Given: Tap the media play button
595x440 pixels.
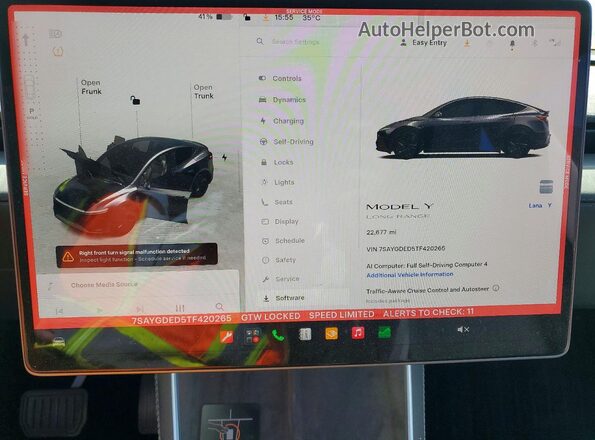Looking at the screenshot, I should (x=99, y=310).
